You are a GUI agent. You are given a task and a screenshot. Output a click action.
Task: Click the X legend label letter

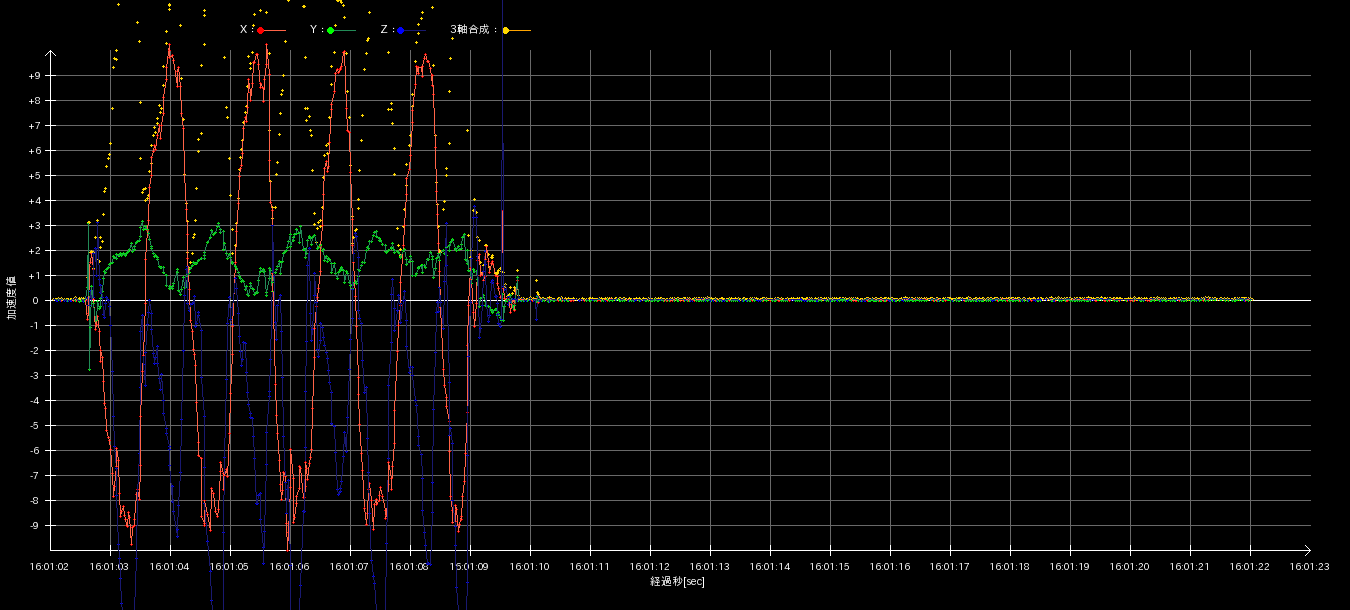pyautogui.click(x=243, y=30)
